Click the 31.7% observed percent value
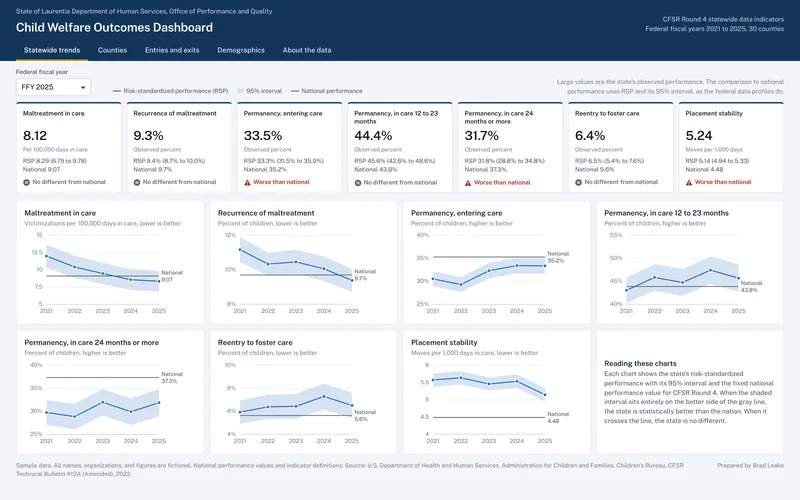This screenshot has width=800, height=500. point(482,136)
